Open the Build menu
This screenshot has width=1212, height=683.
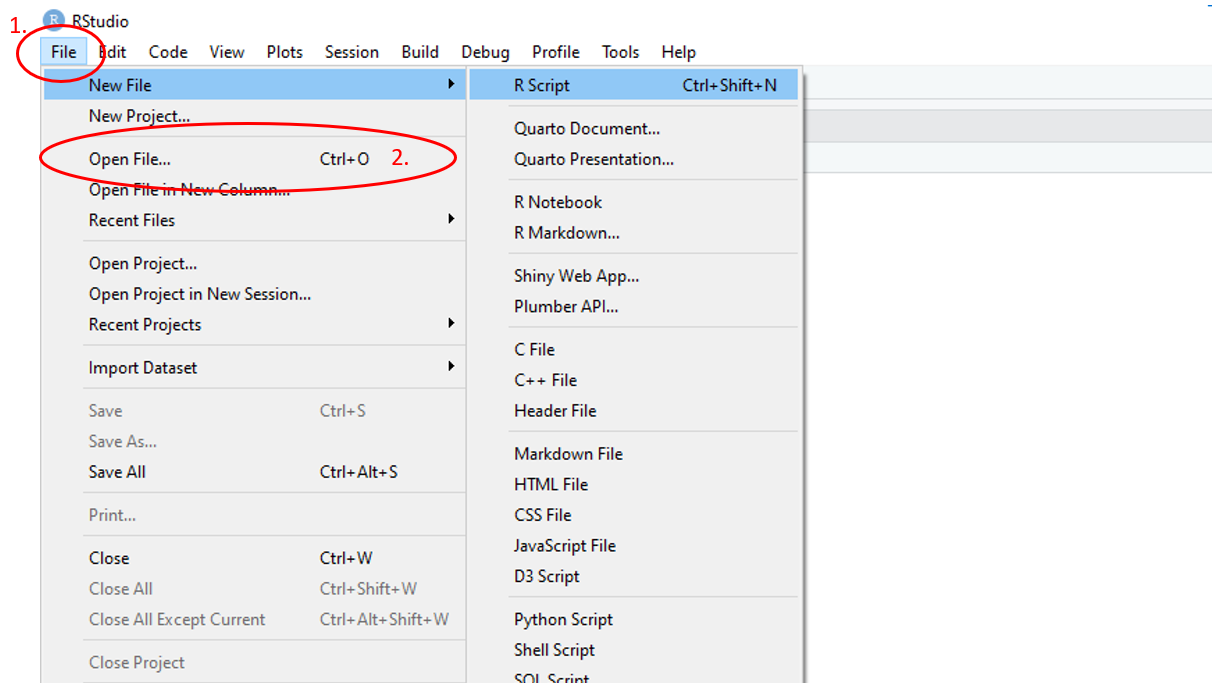click(420, 52)
